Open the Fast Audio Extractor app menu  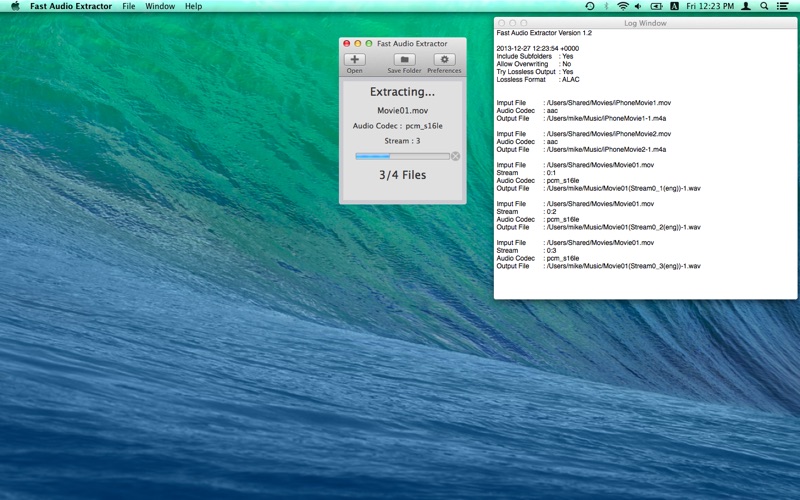click(x=71, y=6)
